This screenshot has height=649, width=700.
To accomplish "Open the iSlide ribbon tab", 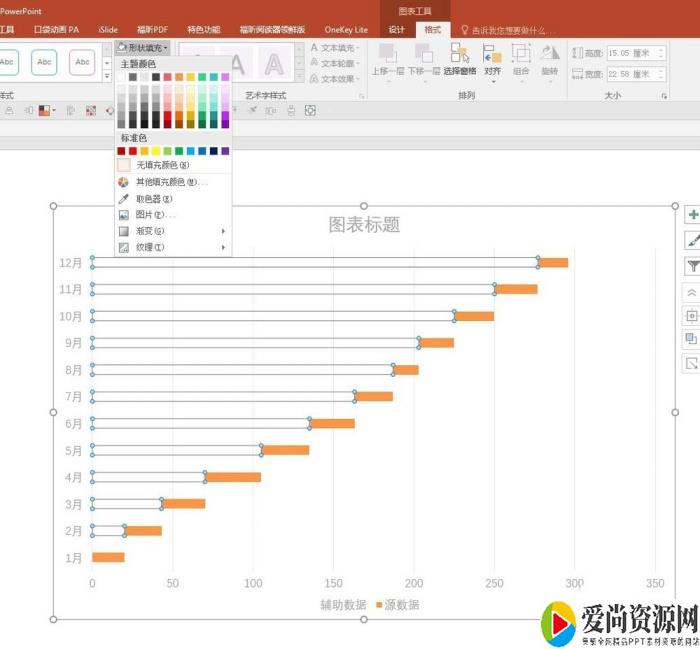I will click(x=108, y=30).
